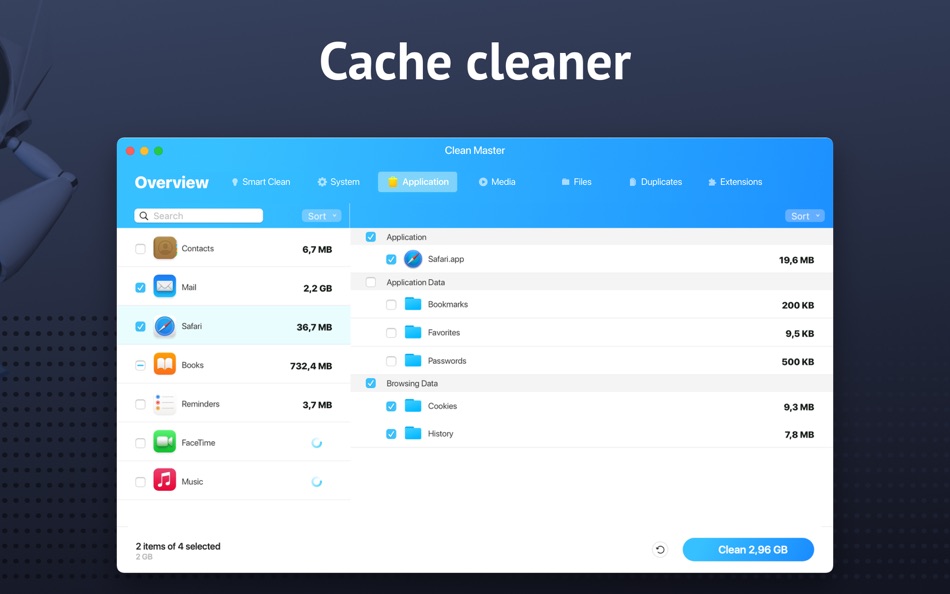This screenshot has height=594, width=950.
Task: Click the FaceTime loading spinner
Action: tap(316, 443)
